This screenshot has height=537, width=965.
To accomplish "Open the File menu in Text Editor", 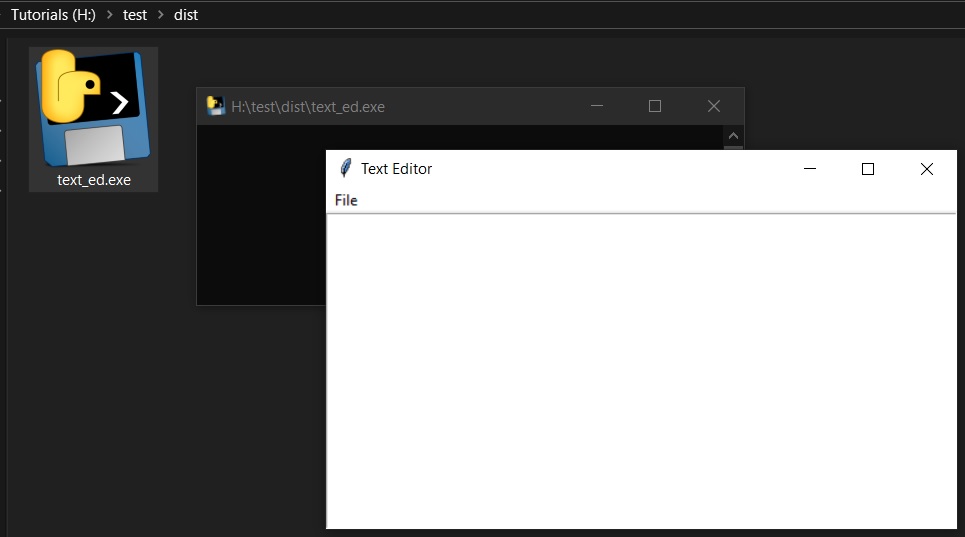I will (346, 200).
